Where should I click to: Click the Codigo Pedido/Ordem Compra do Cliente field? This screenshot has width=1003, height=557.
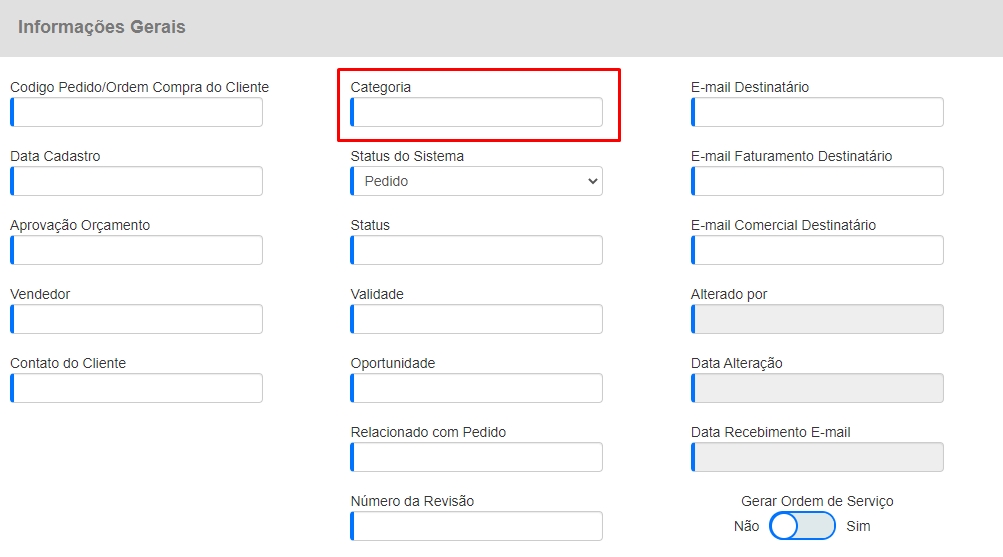(x=137, y=112)
